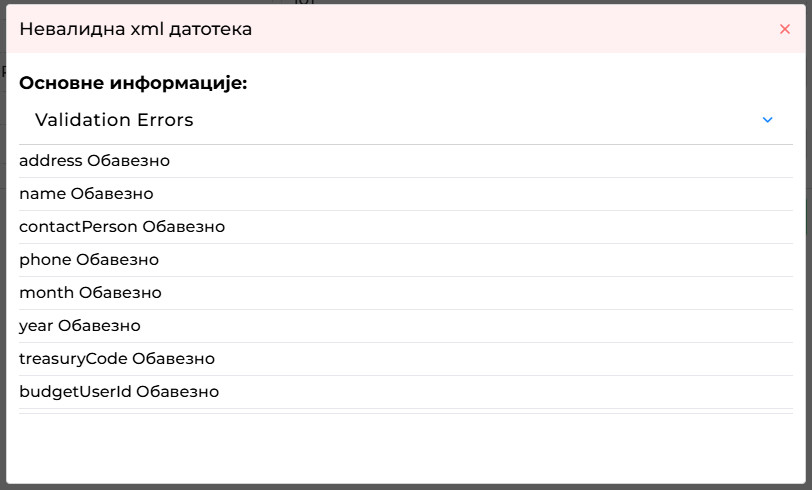Select the "budgetUserId" field name in the list

(75, 392)
